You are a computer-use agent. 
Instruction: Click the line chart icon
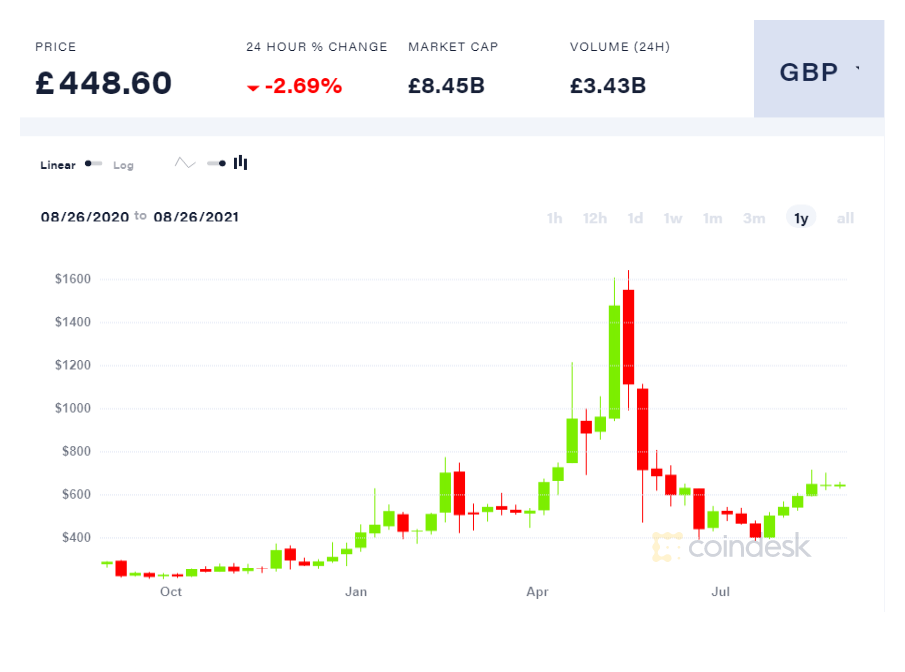pos(185,163)
